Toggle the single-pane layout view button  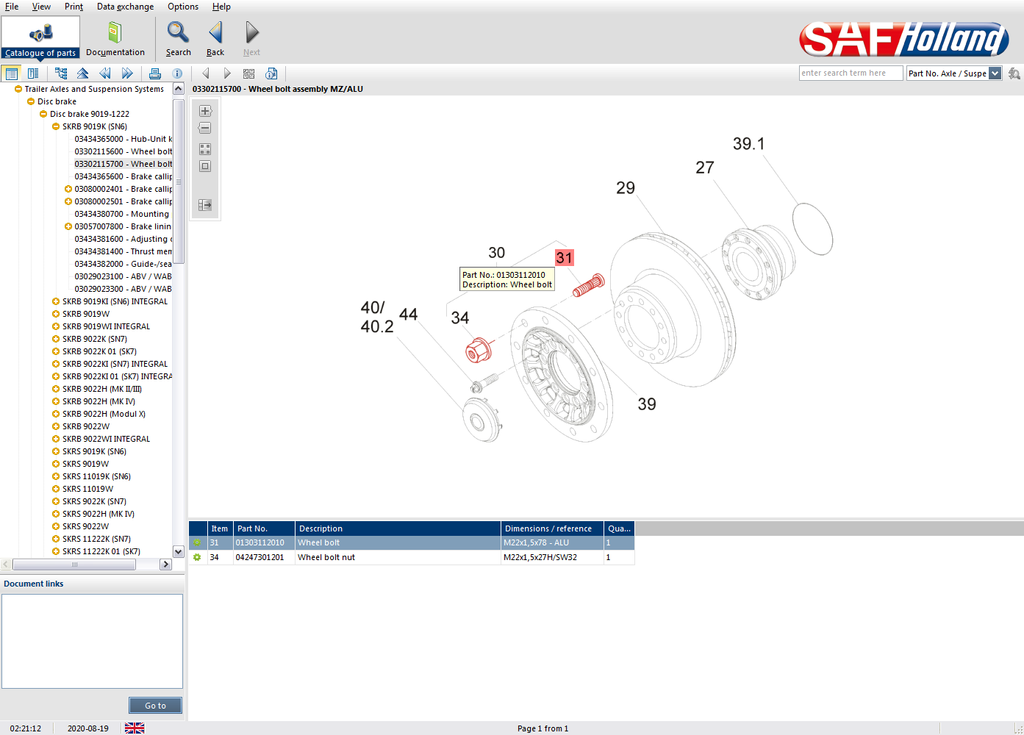[x=11, y=73]
